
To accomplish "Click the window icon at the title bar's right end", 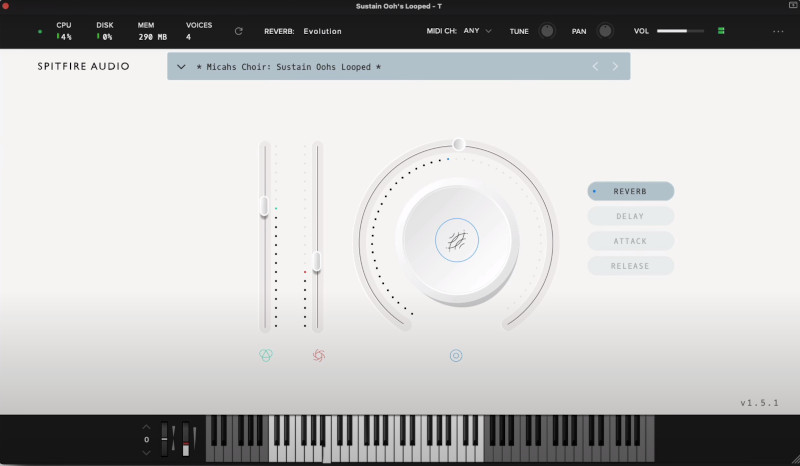I will pyautogui.click(x=793, y=6).
